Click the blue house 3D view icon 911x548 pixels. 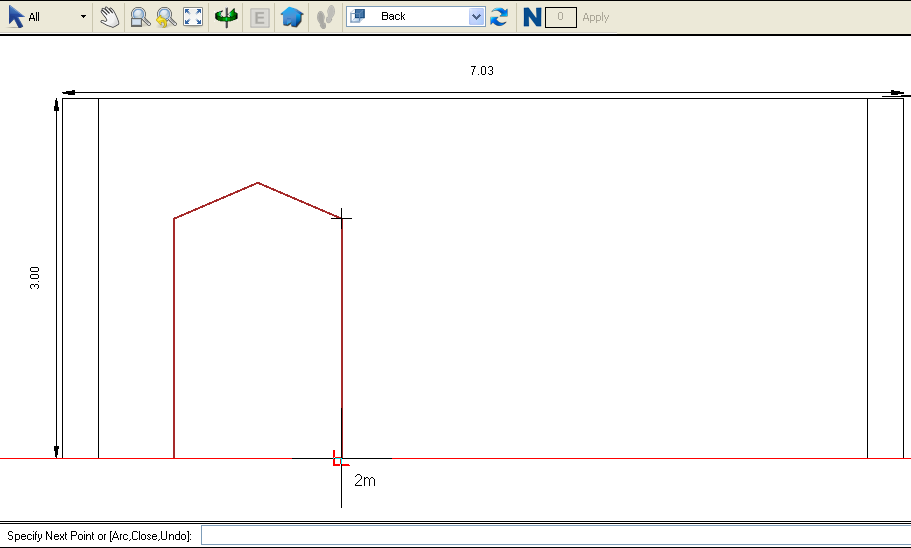pos(292,17)
